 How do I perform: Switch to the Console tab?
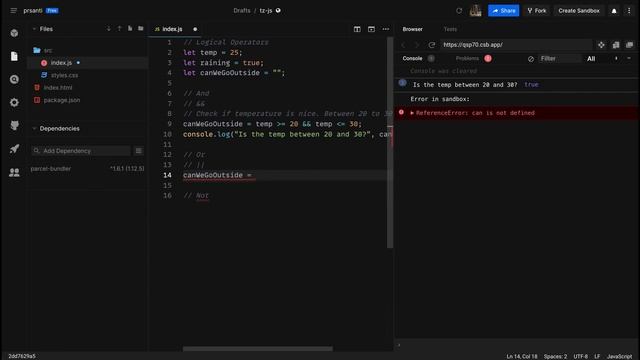(x=412, y=58)
